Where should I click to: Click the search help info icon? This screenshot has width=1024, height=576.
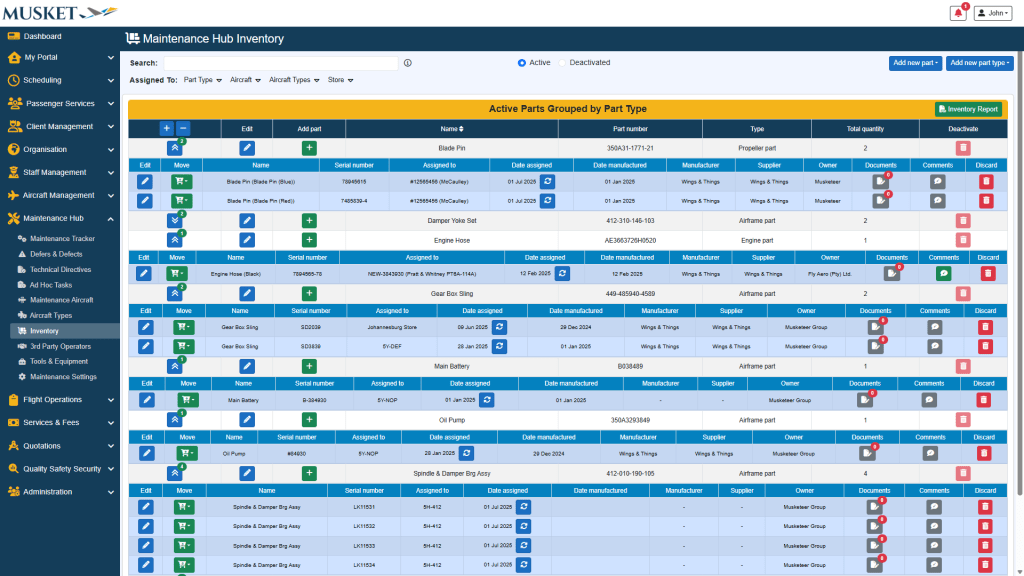click(x=408, y=63)
